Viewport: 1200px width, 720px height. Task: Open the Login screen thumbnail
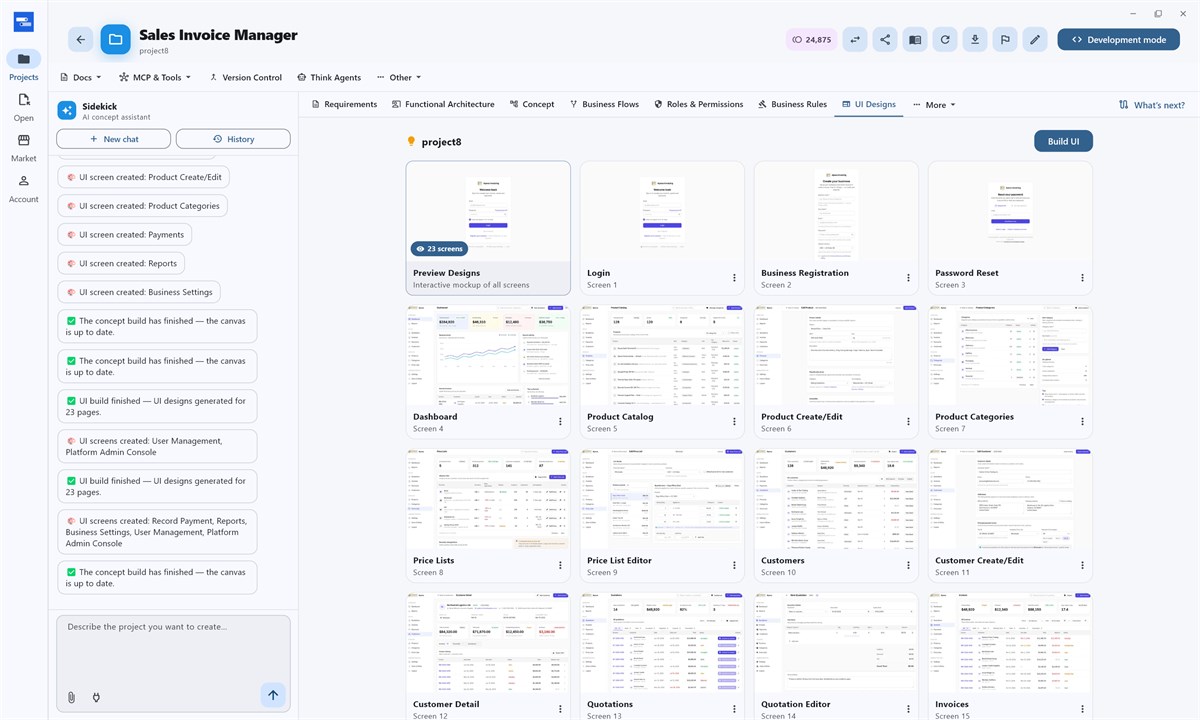tap(662, 212)
